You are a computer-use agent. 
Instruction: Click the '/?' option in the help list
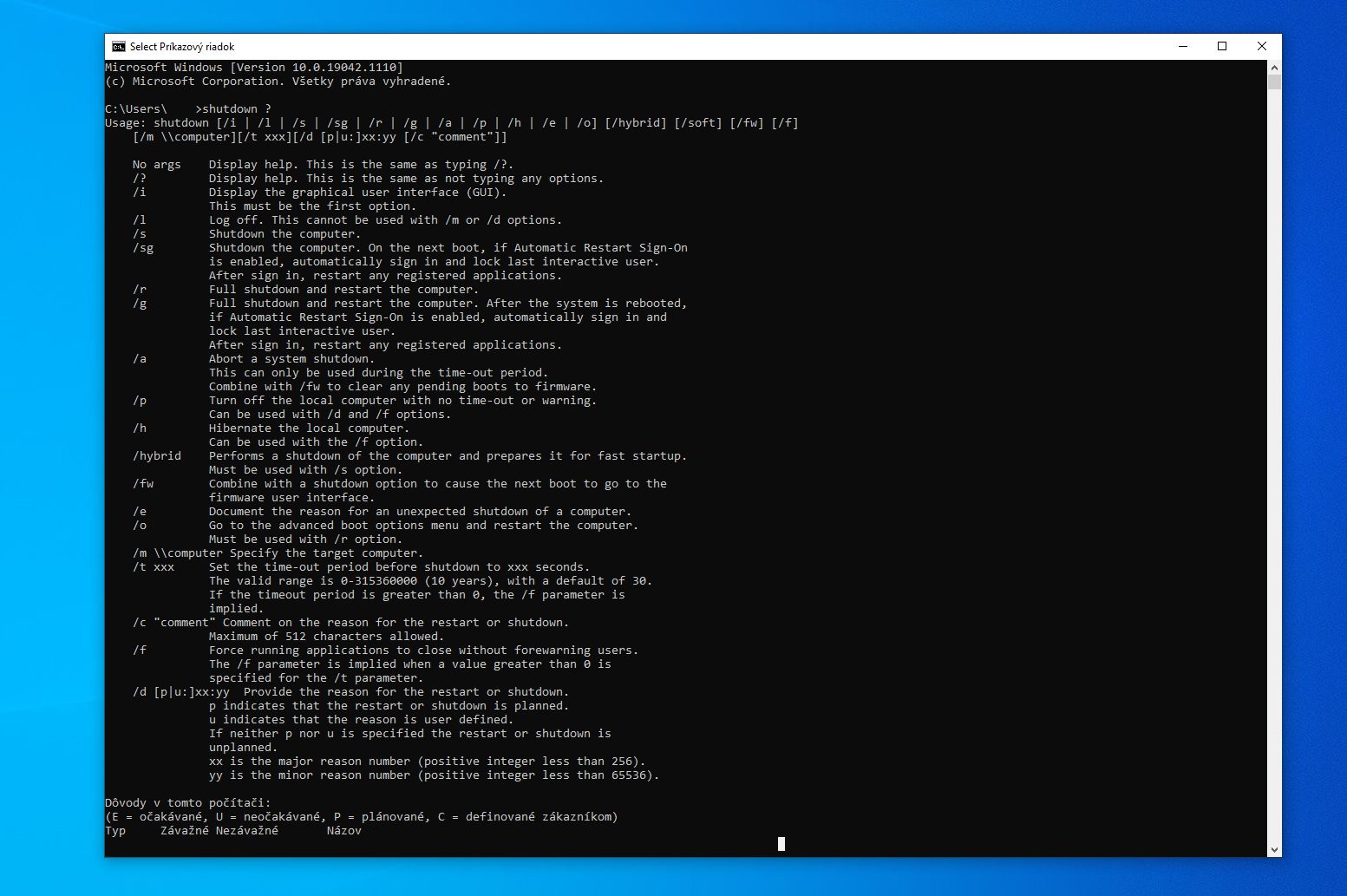140,179
